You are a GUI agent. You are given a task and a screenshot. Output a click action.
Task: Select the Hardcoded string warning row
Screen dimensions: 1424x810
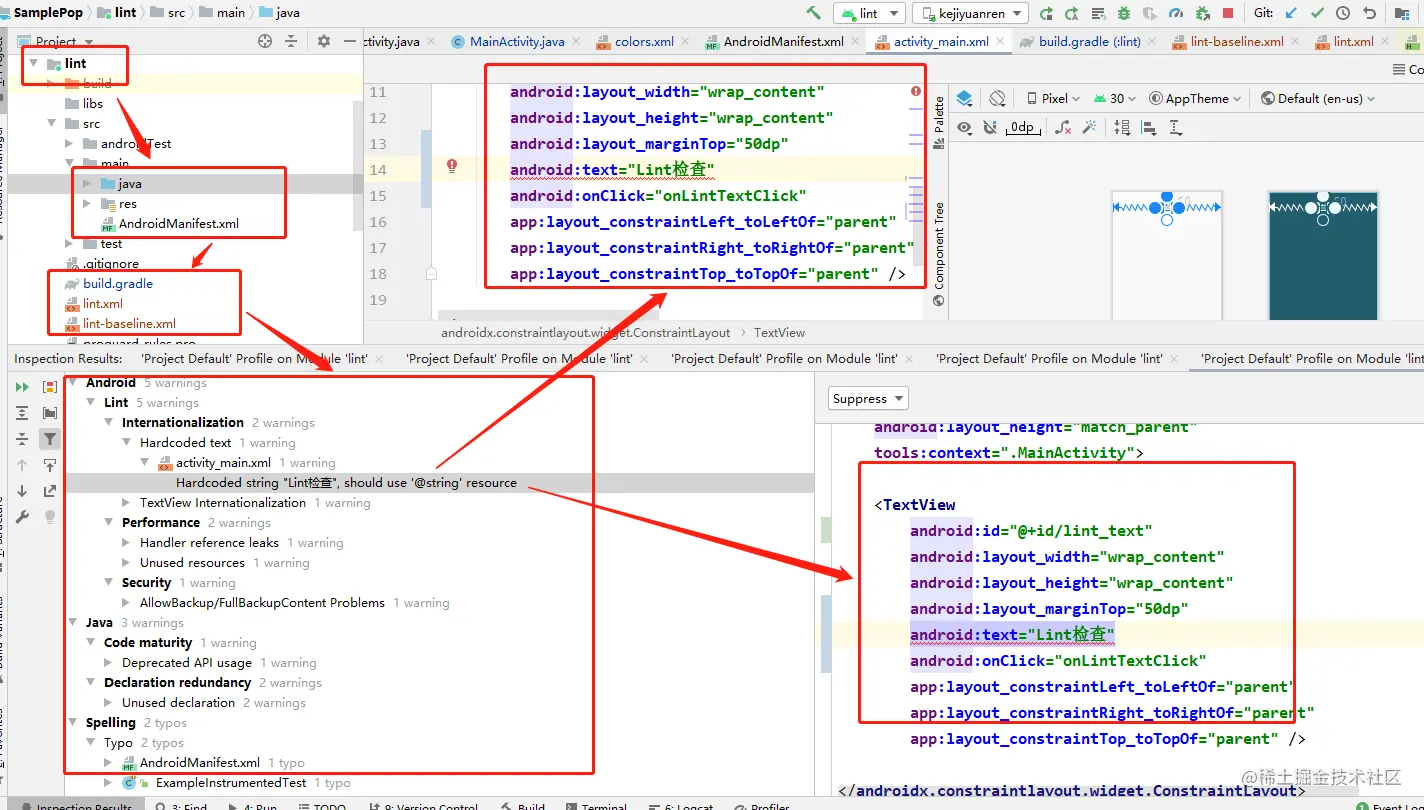pos(440,483)
